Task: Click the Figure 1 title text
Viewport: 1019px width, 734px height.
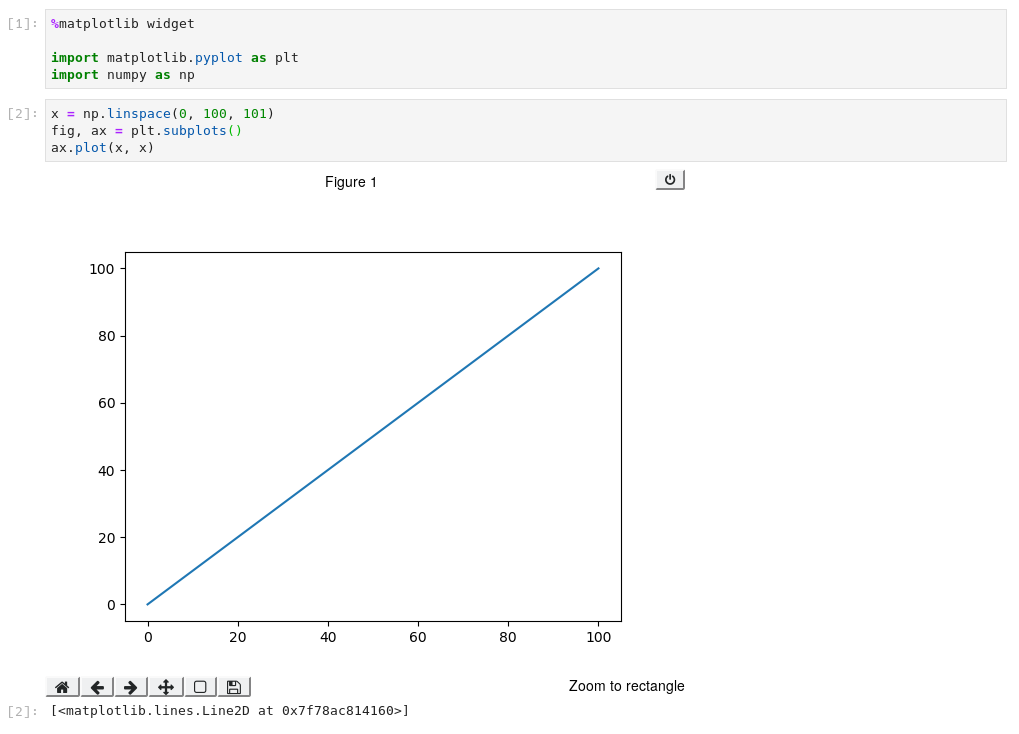Action: pos(350,182)
